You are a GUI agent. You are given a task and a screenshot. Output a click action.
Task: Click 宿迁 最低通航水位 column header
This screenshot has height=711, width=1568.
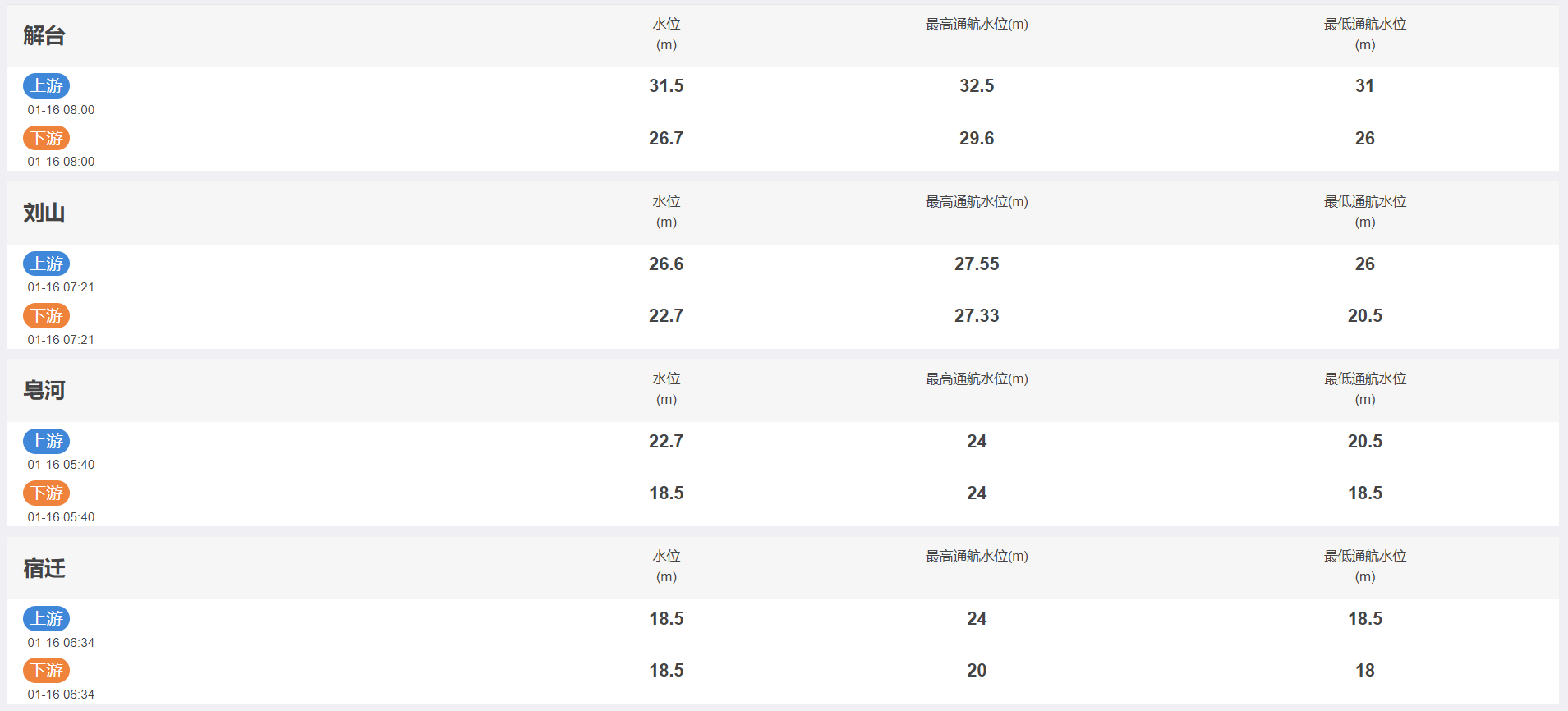coord(1365,567)
